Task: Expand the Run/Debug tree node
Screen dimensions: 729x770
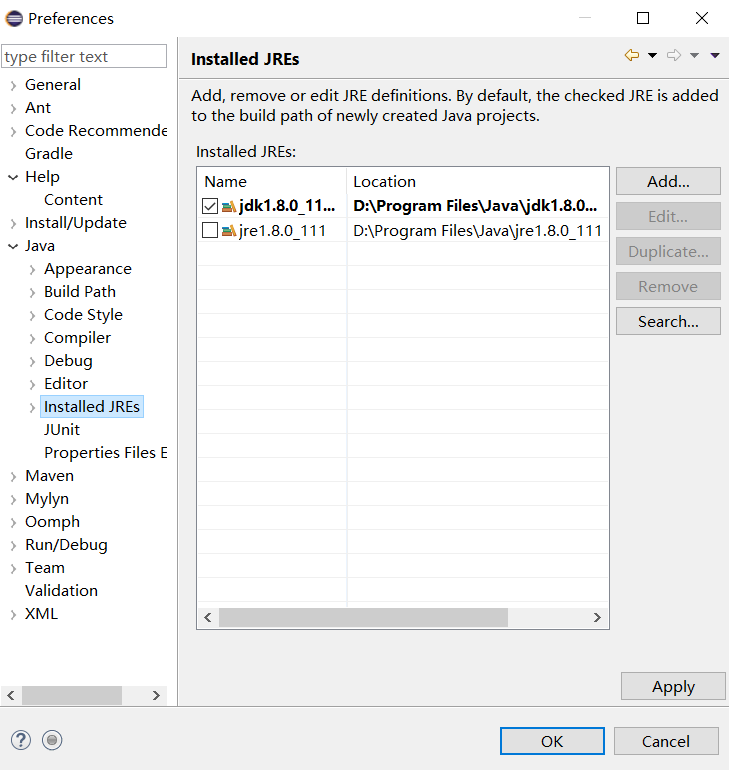Action: click(x=13, y=546)
